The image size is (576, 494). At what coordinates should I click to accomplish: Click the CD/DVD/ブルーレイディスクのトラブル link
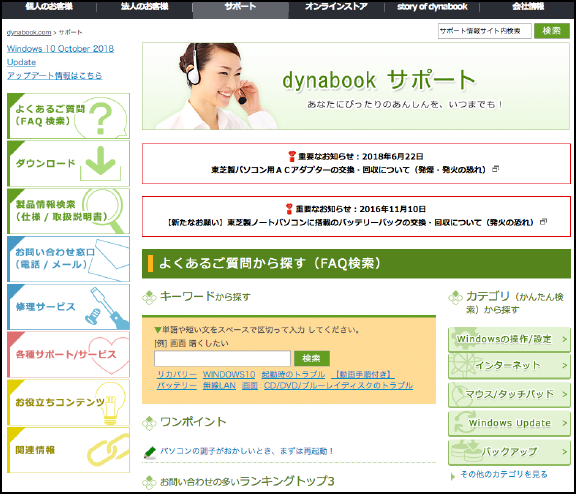click(x=338, y=385)
